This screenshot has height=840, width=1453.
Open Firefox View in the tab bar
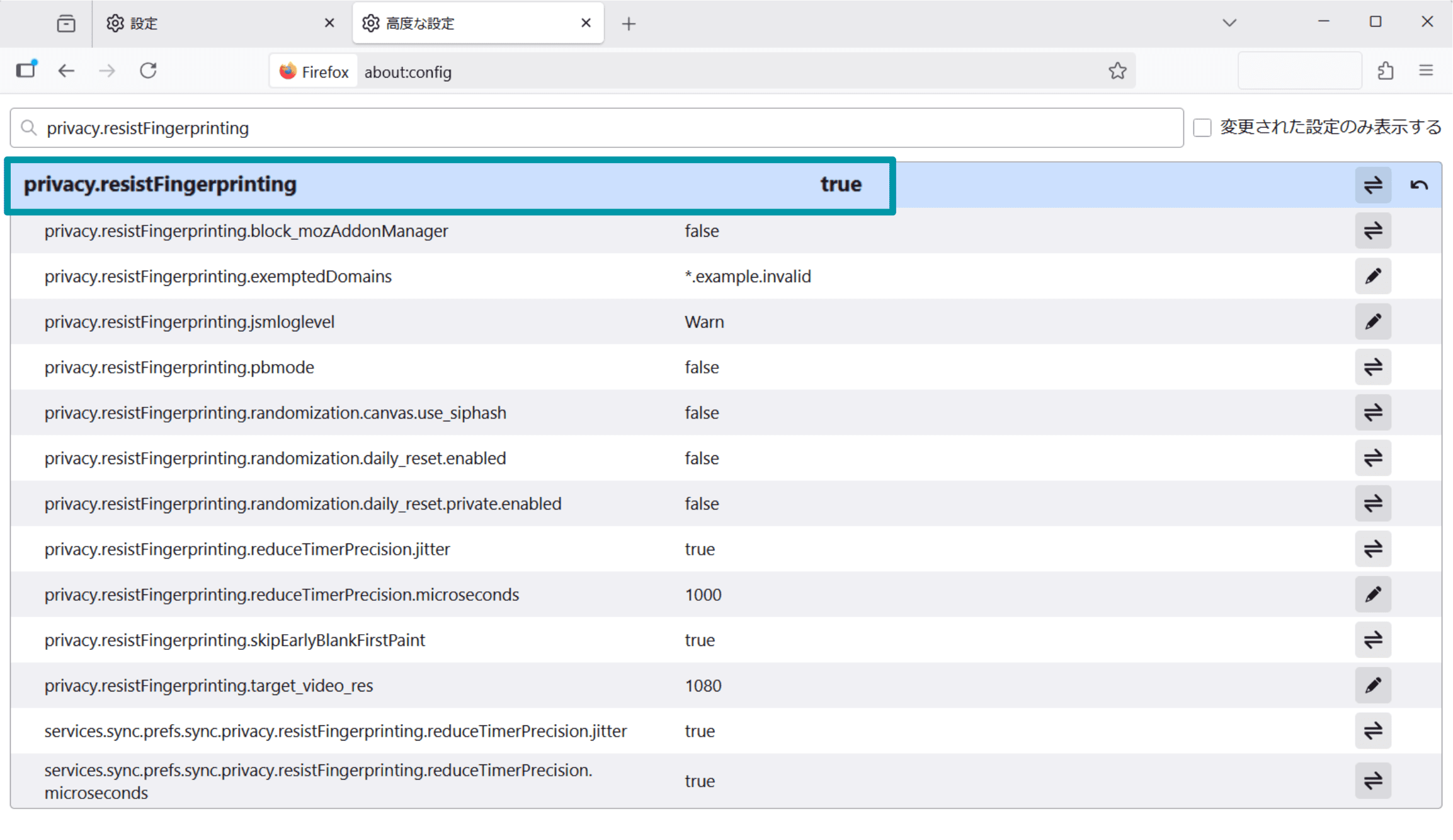(x=66, y=23)
